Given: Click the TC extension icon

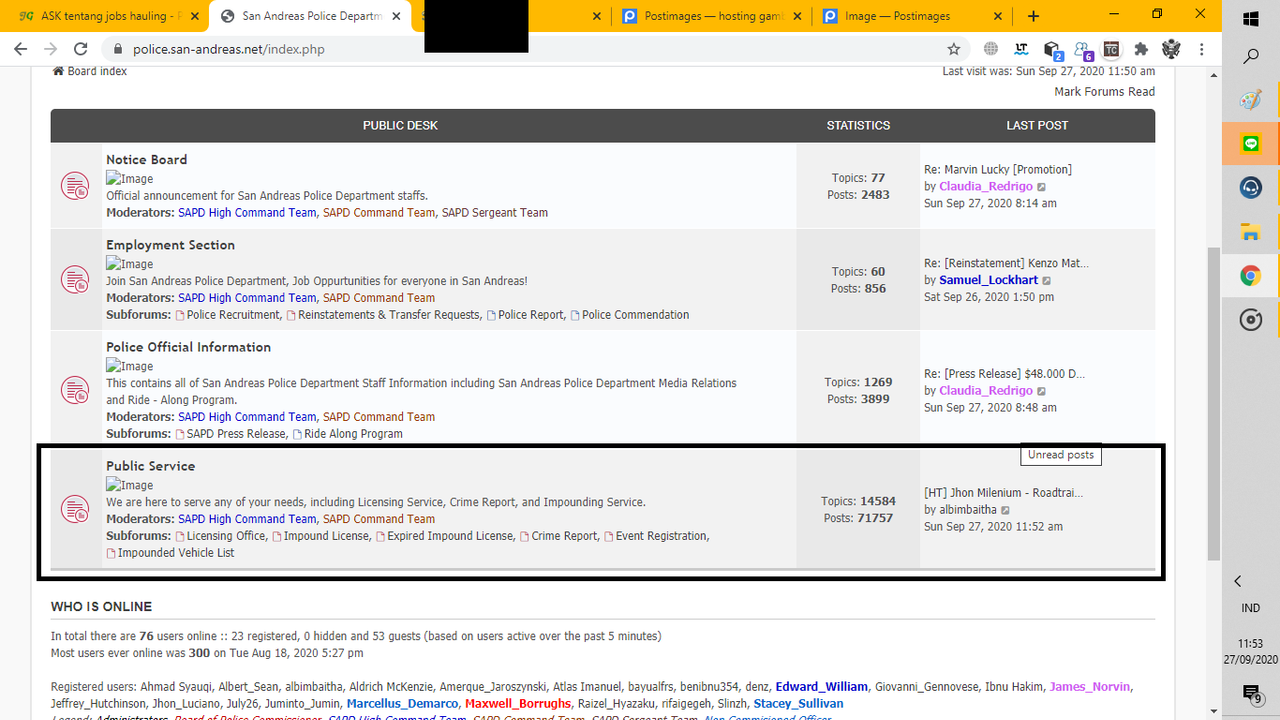Looking at the screenshot, I should coord(1111,49).
